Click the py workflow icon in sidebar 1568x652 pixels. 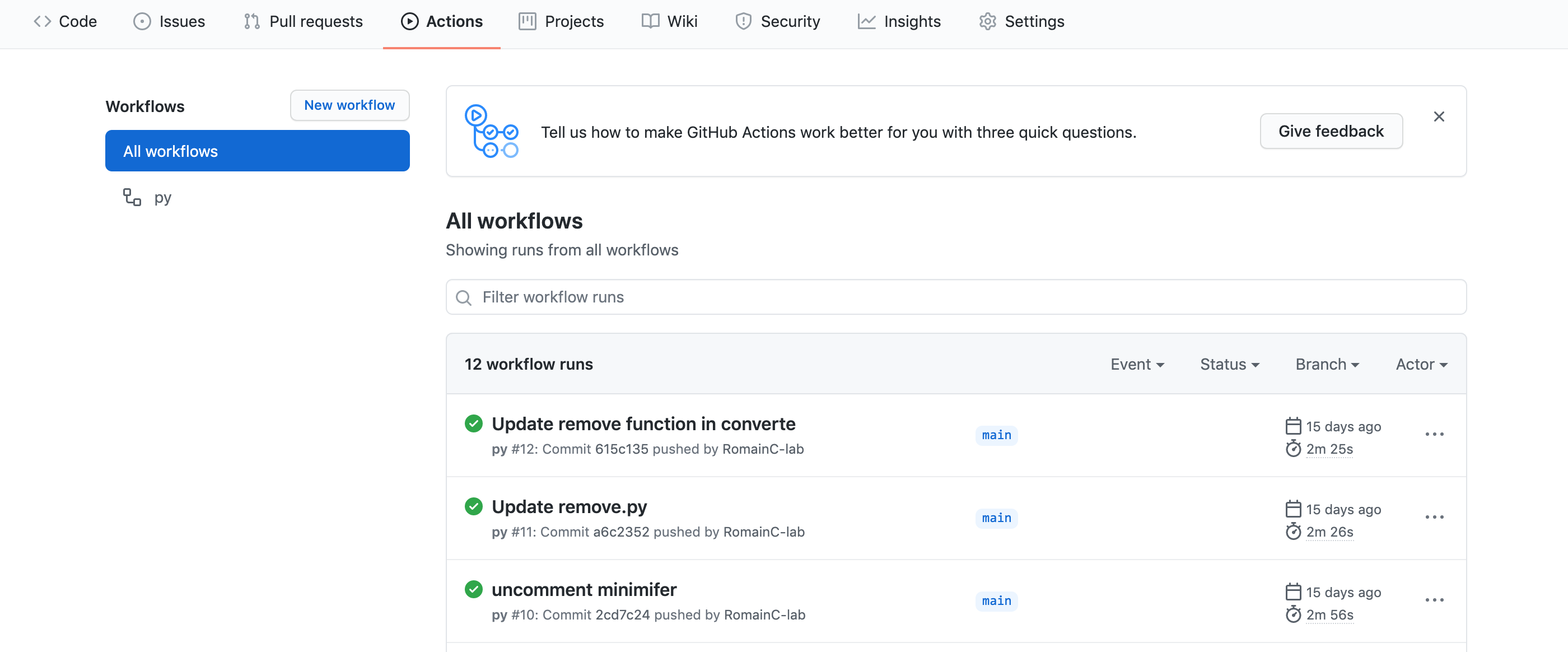point(132,197)
